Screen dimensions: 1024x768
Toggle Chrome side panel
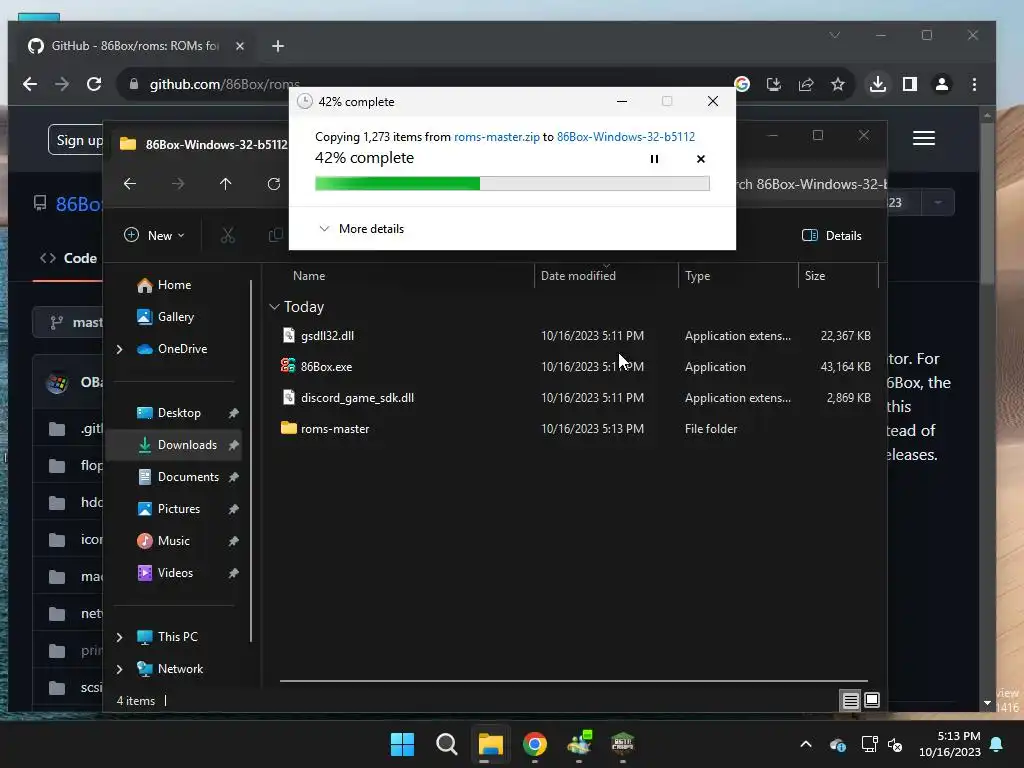click(x=910, y=84)
